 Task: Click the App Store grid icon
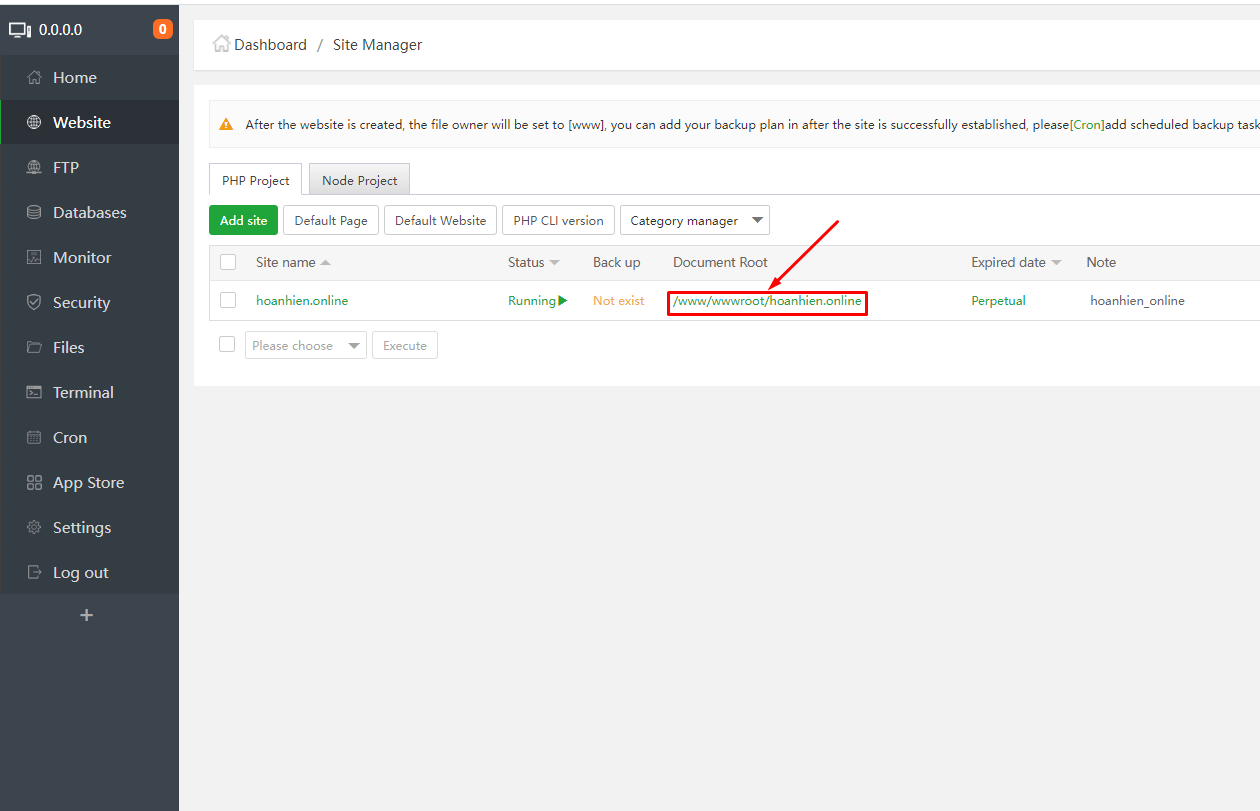(x=34, y=482)
